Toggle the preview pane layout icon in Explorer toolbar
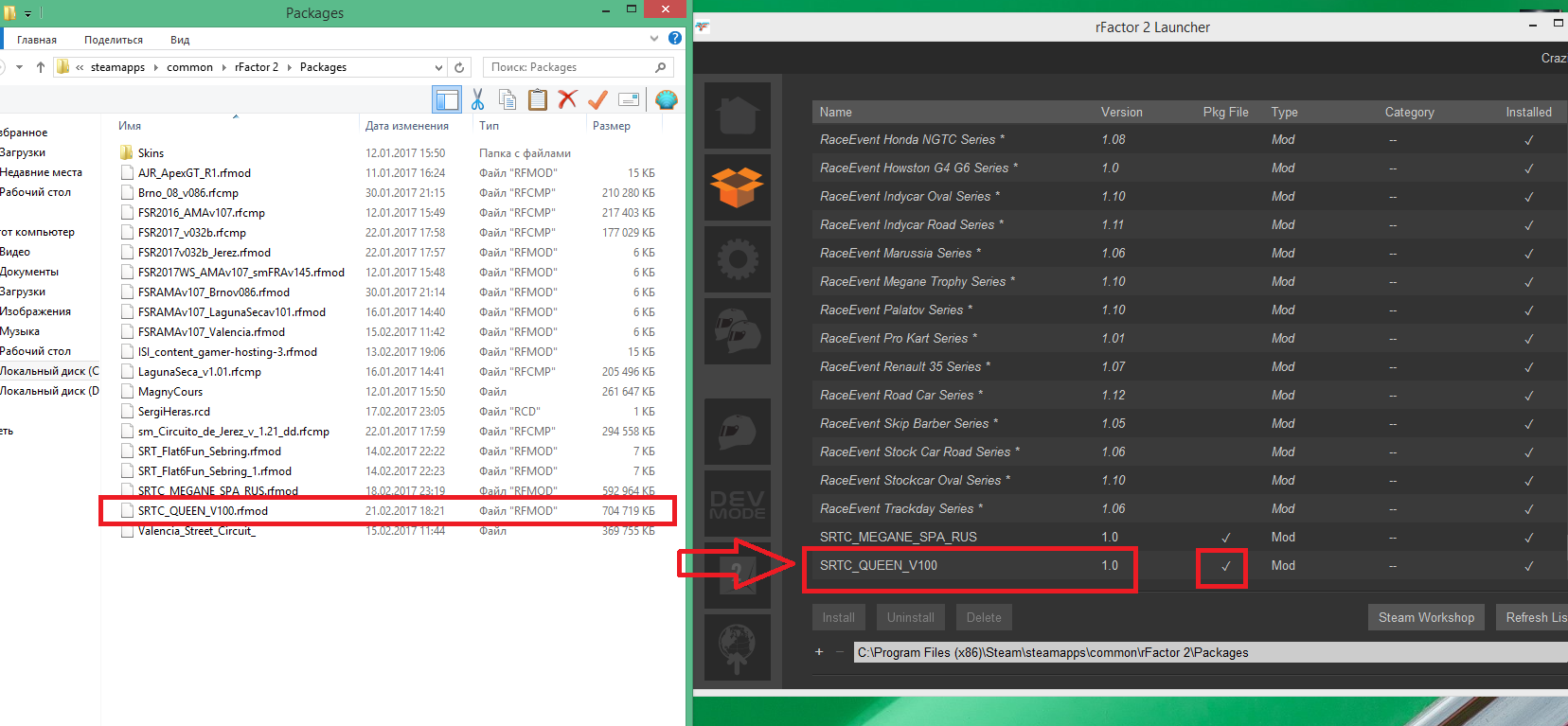 [447, 99]
